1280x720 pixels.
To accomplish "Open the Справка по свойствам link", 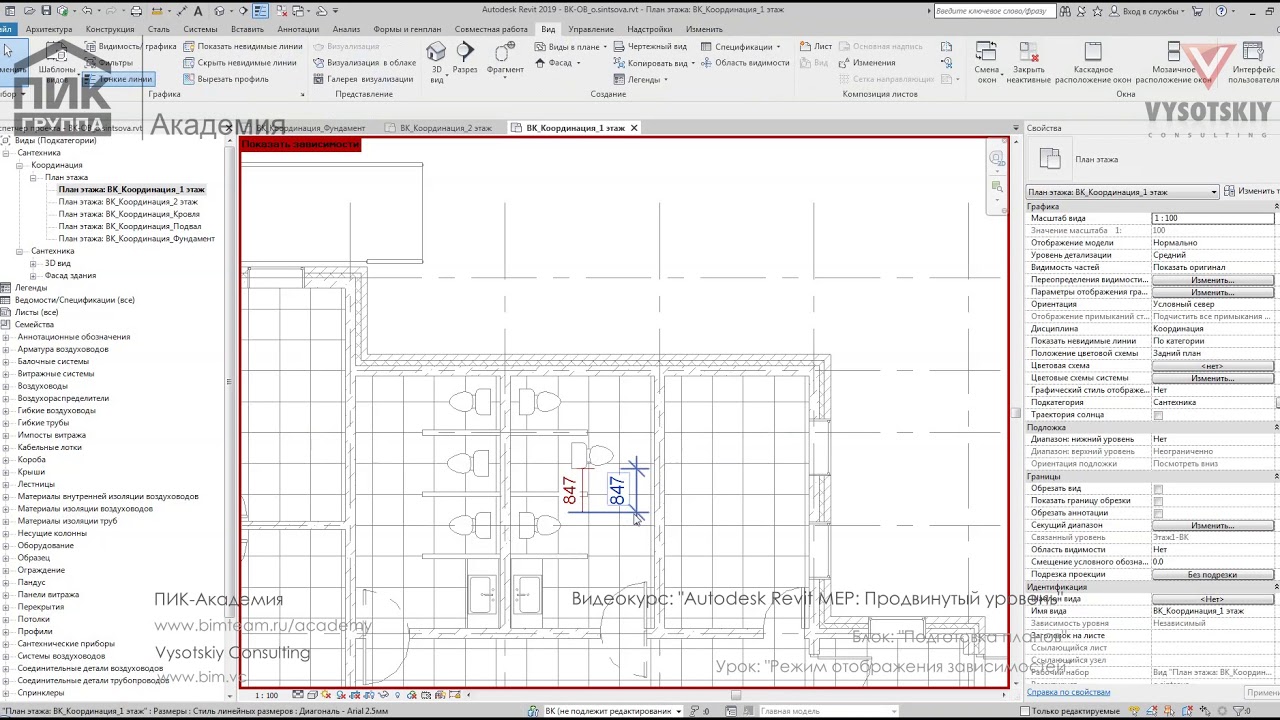I will coord(1069,692).
